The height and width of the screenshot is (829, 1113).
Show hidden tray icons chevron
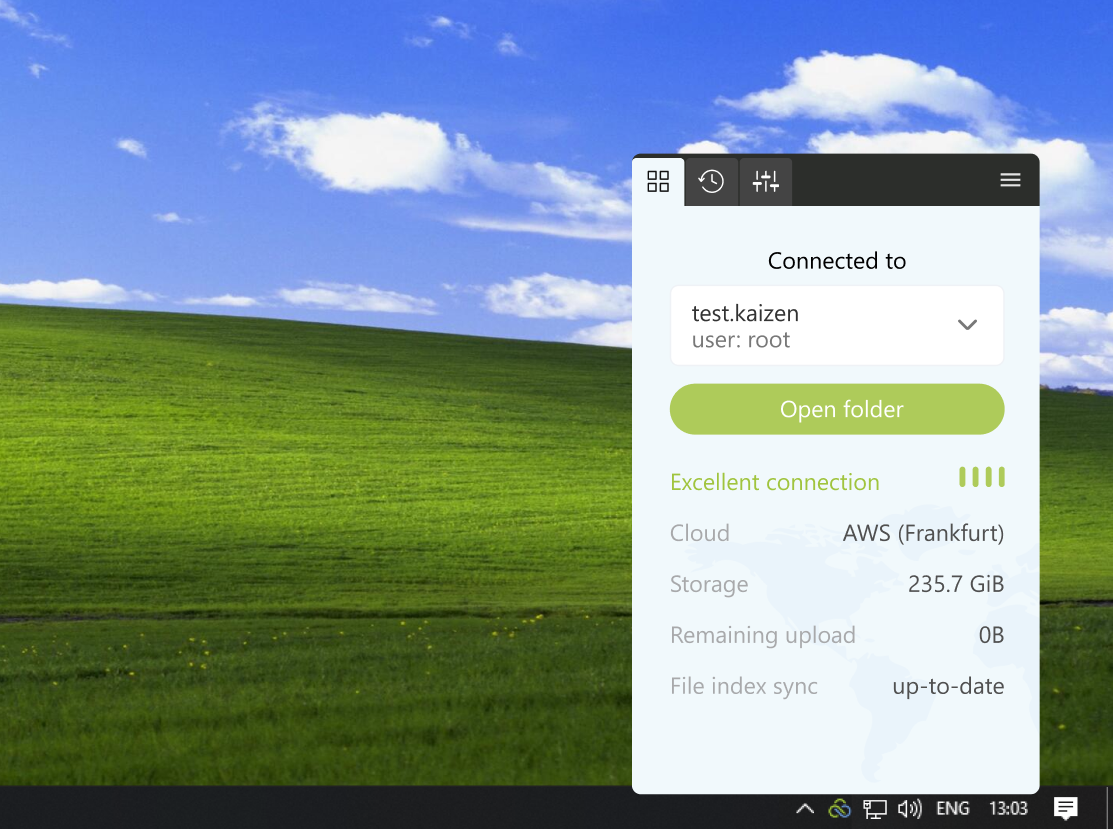point(804,808)
